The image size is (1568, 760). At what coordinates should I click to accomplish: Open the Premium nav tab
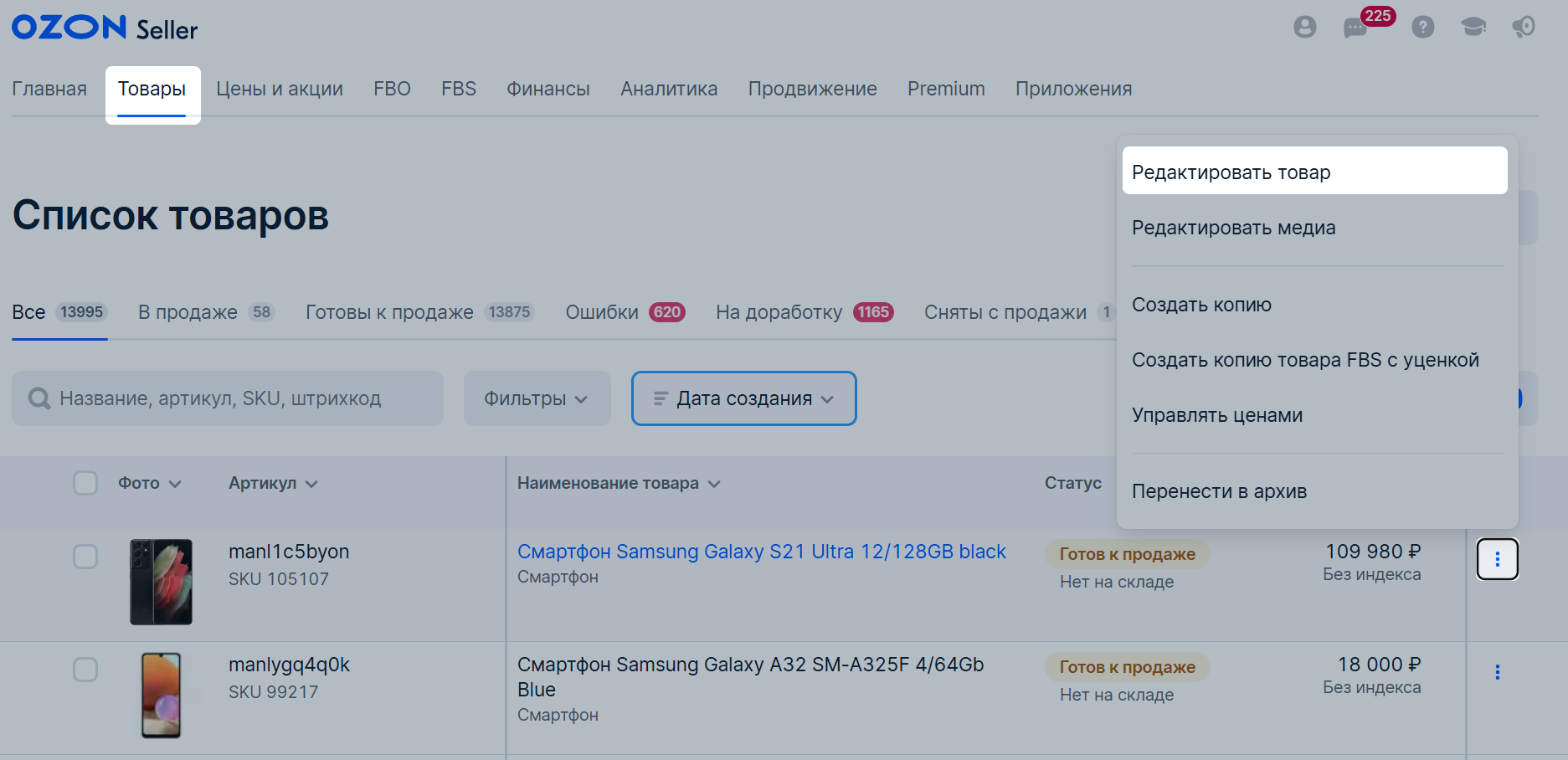[x=946, y=89]
